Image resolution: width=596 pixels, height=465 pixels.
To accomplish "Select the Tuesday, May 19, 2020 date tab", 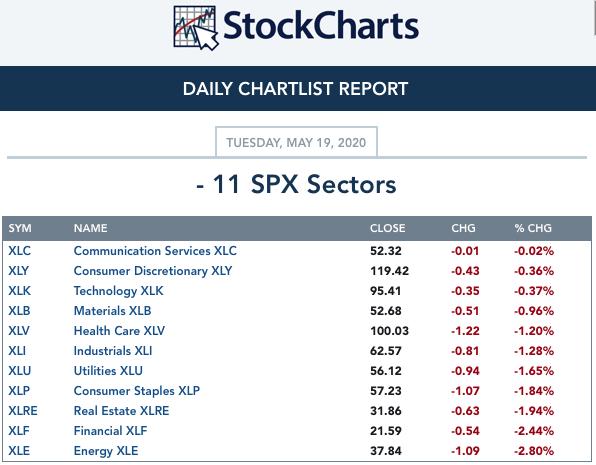I will (296, 142).
